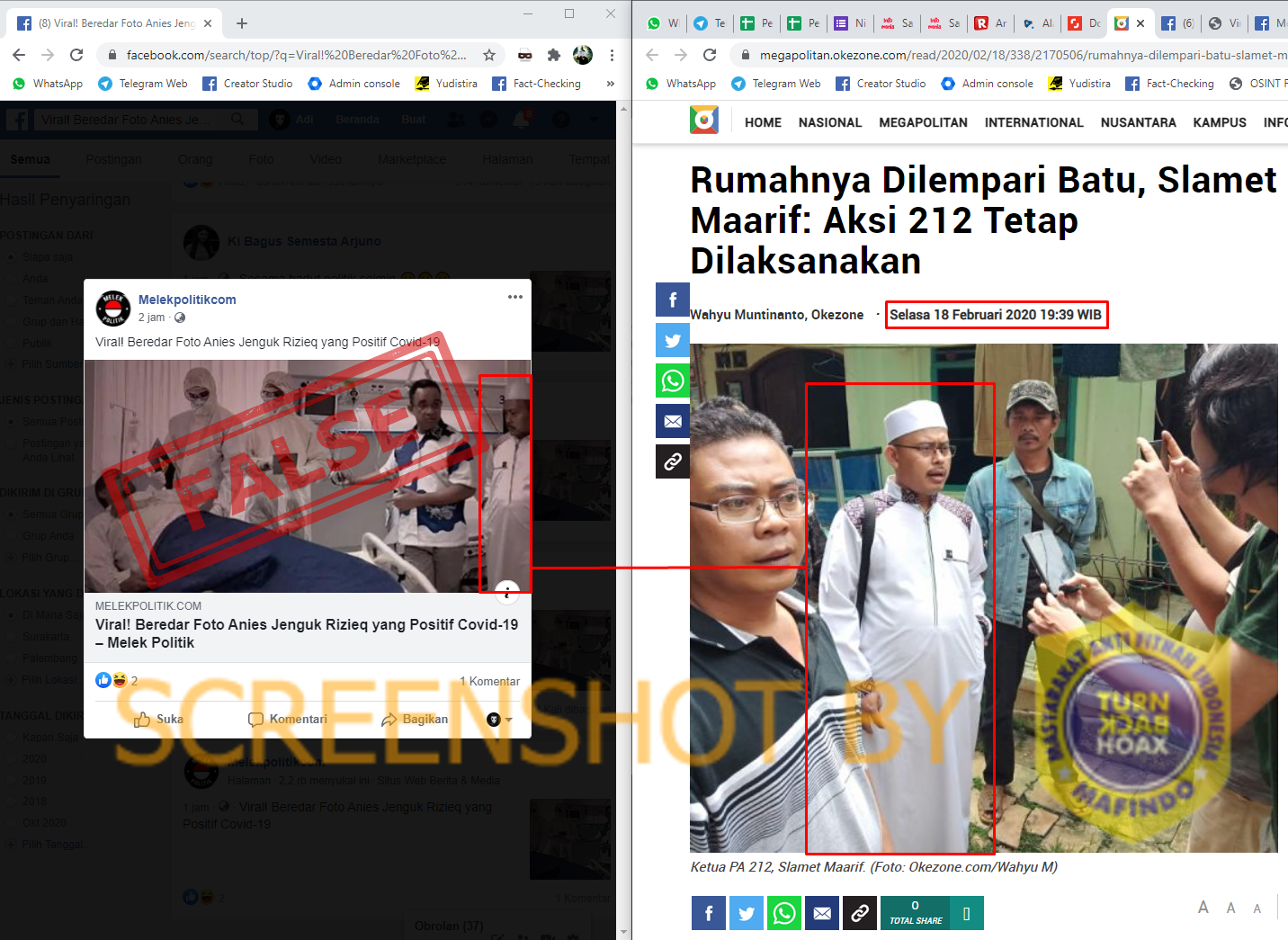Image resolution: width=1288 pixels, height=940 pixels.
Task: Open new tab in left browser window
Action: tap(242, 23)
